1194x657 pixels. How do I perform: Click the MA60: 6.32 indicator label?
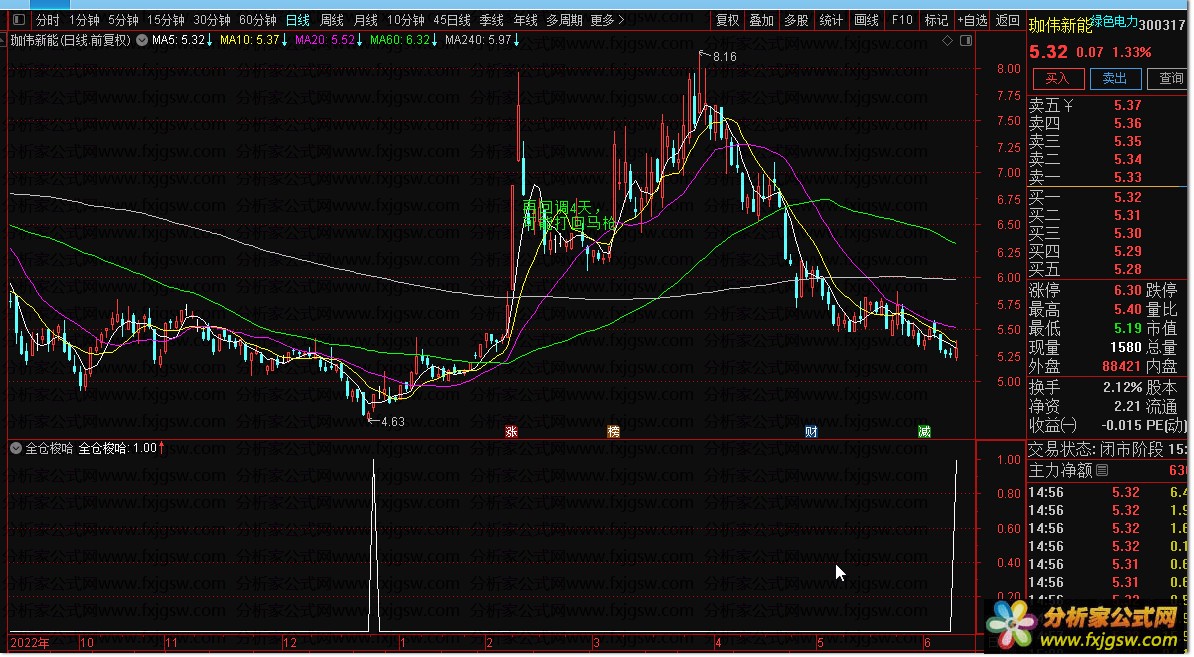point(400,40)
